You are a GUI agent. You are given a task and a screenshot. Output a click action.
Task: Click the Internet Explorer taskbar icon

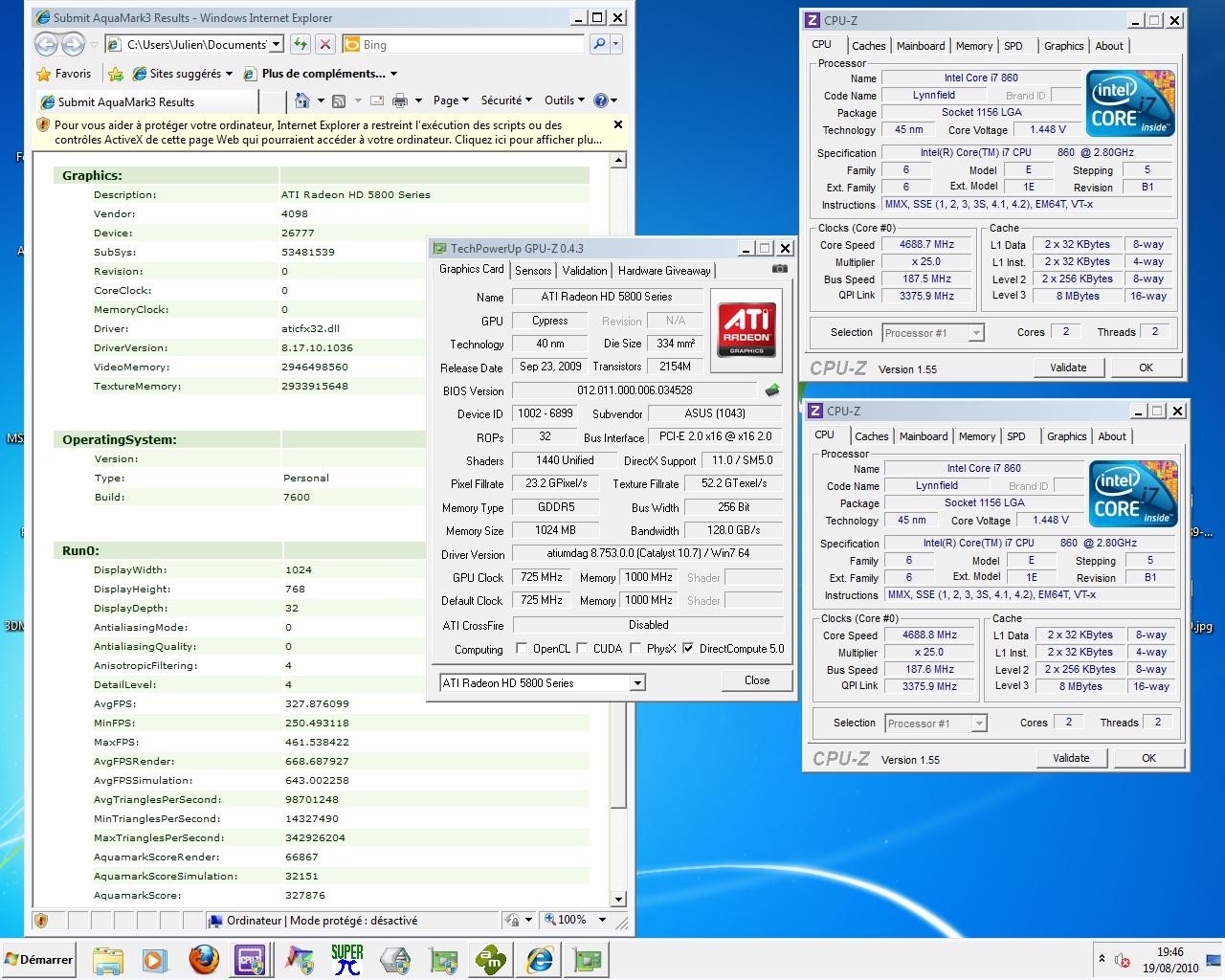tap(540, 960)
